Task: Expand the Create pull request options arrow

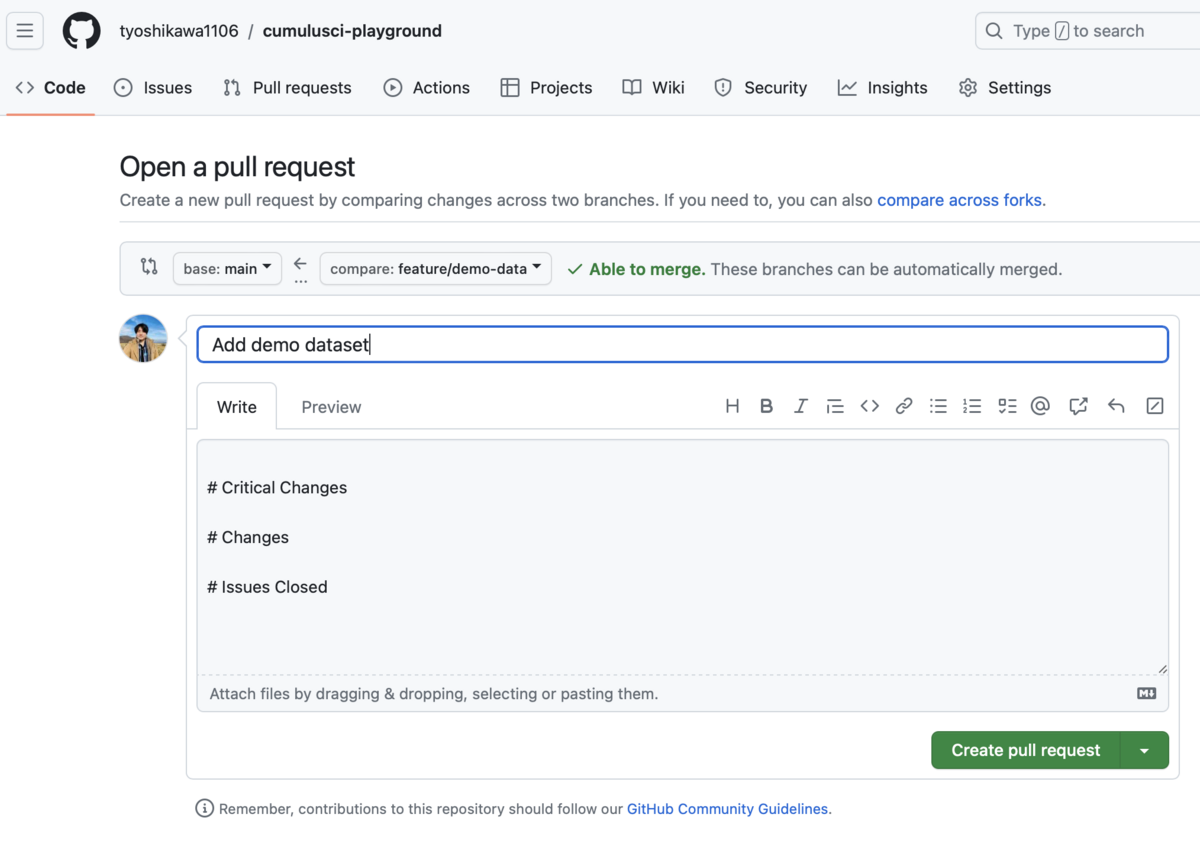Action: [x=1144, y=750]
